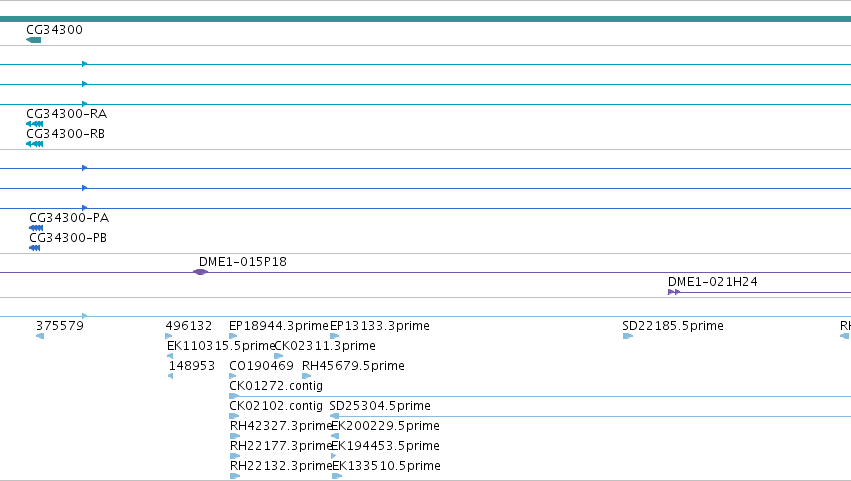The height and width of the screenshot is (481, 851).
Task: Select the CG34300-RB transcript glyph
Action: [34, 144]
